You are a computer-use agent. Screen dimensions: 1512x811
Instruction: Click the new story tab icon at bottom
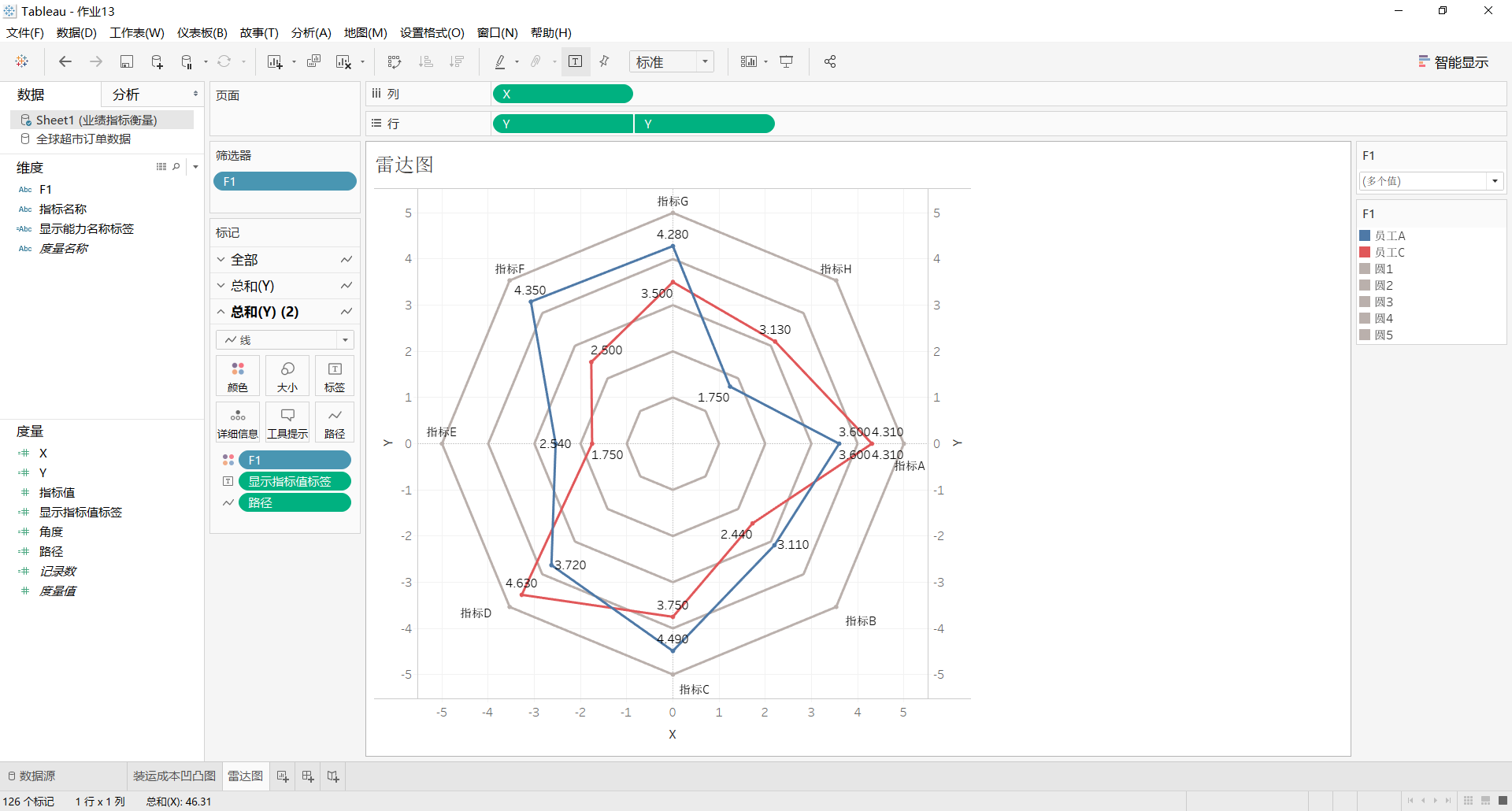point(333,776)
